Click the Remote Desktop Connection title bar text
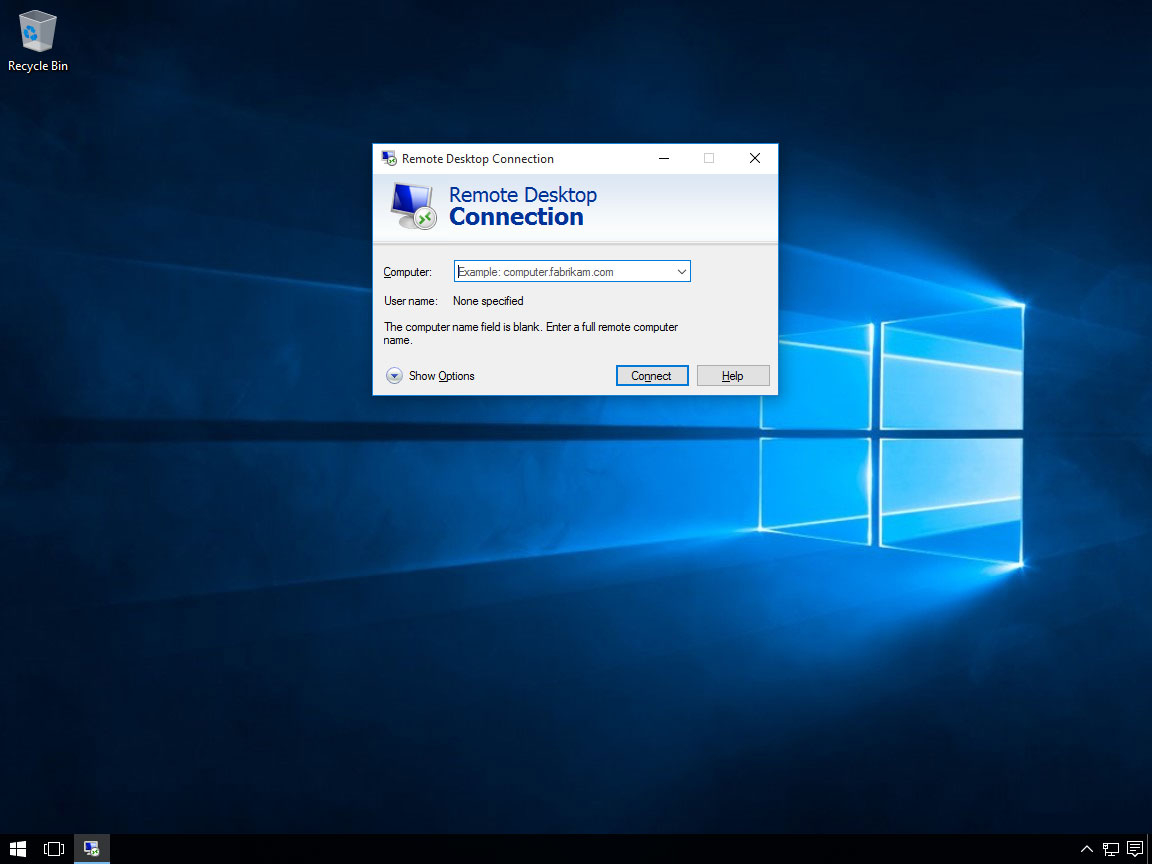This screenshot has height=864, width=1152. [477, 159]
